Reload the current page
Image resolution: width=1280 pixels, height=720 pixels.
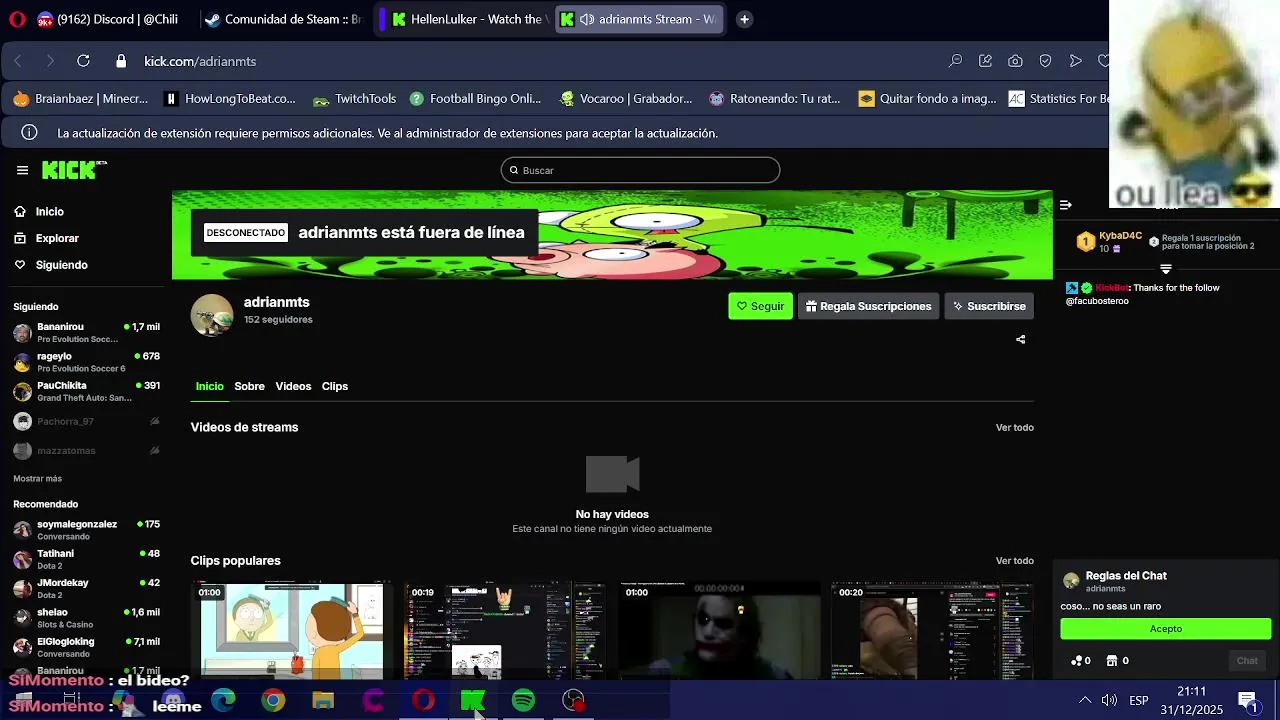[83, 61]
